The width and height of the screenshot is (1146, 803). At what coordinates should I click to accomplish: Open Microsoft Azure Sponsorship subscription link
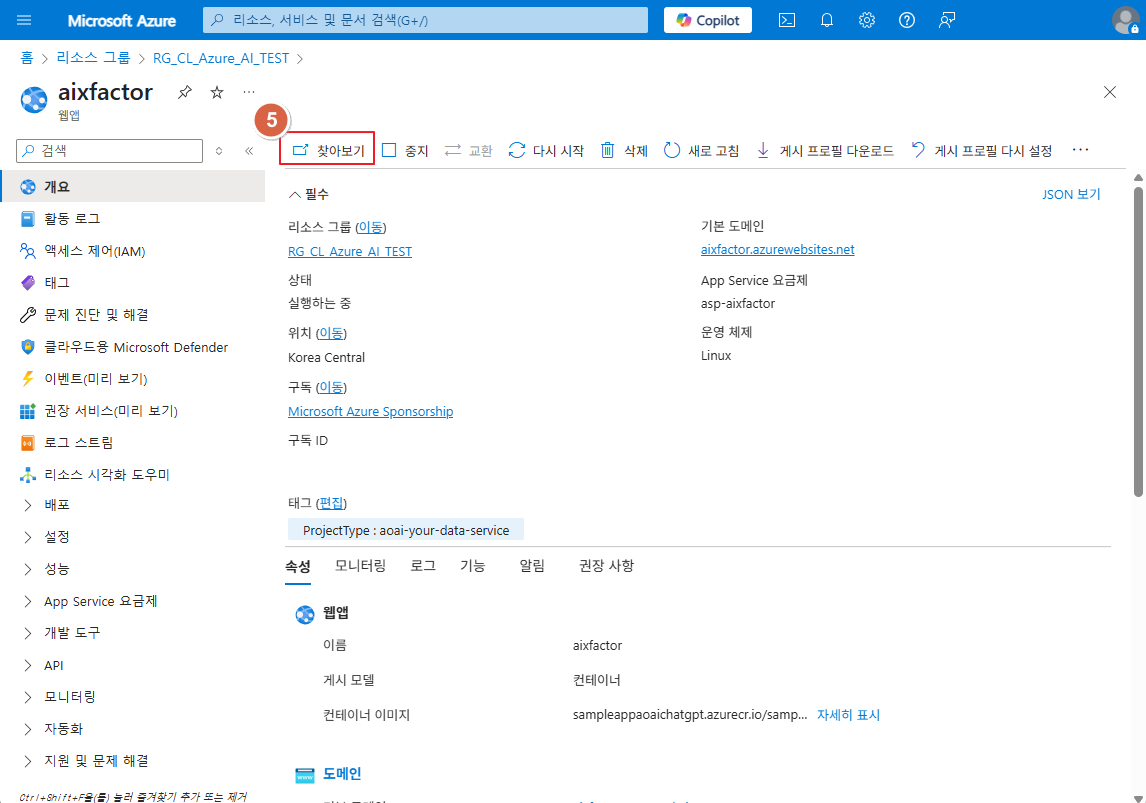pyautogui.click(x=370, y=411)
